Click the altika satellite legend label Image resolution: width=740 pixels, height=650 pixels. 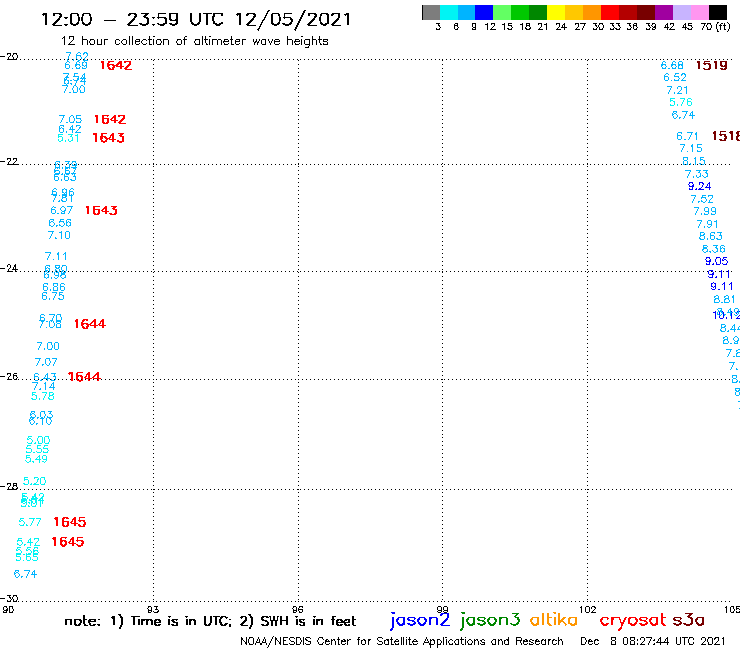(554, 620)
